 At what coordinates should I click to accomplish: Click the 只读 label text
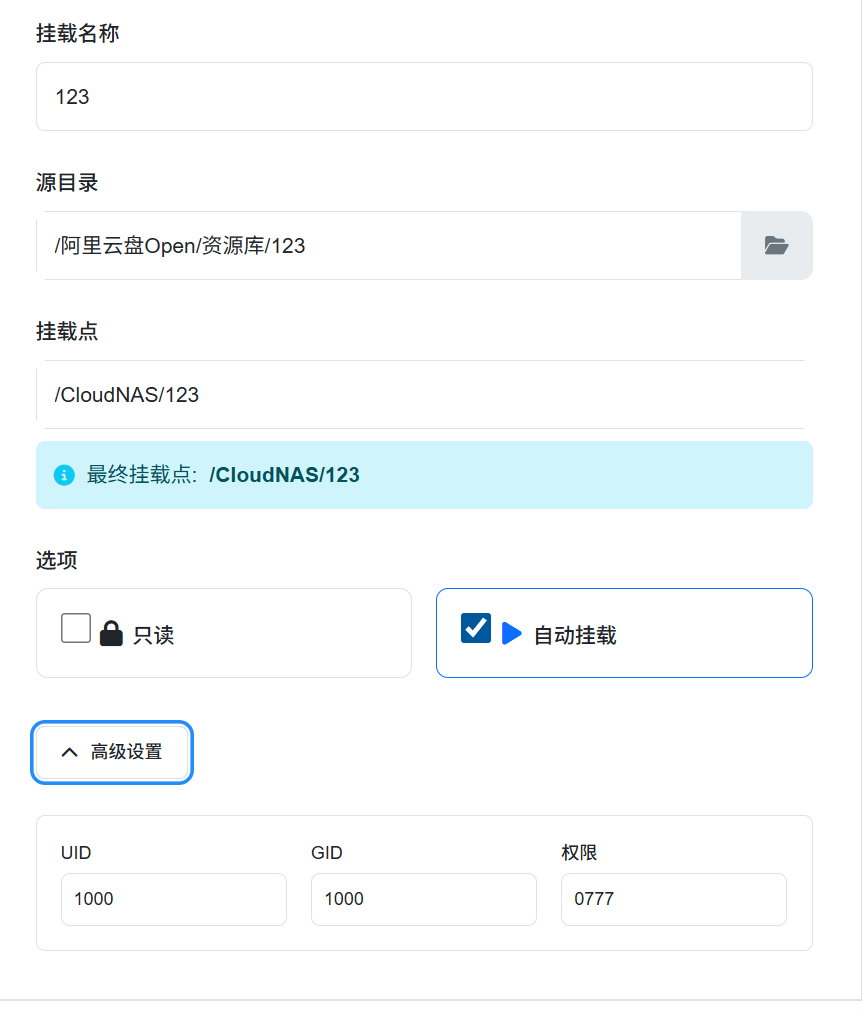[154, 635]
